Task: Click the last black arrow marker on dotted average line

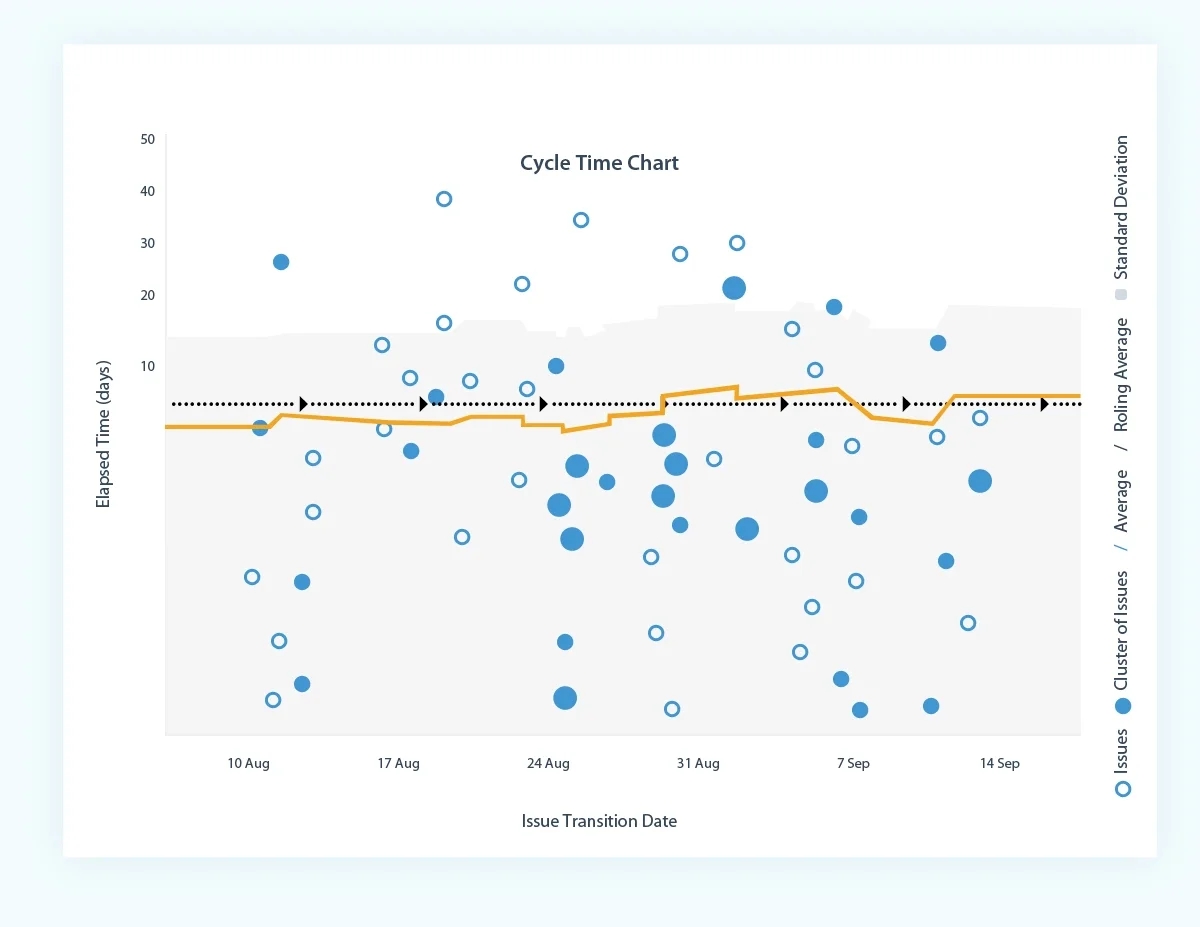Action: coord(1044,404)
